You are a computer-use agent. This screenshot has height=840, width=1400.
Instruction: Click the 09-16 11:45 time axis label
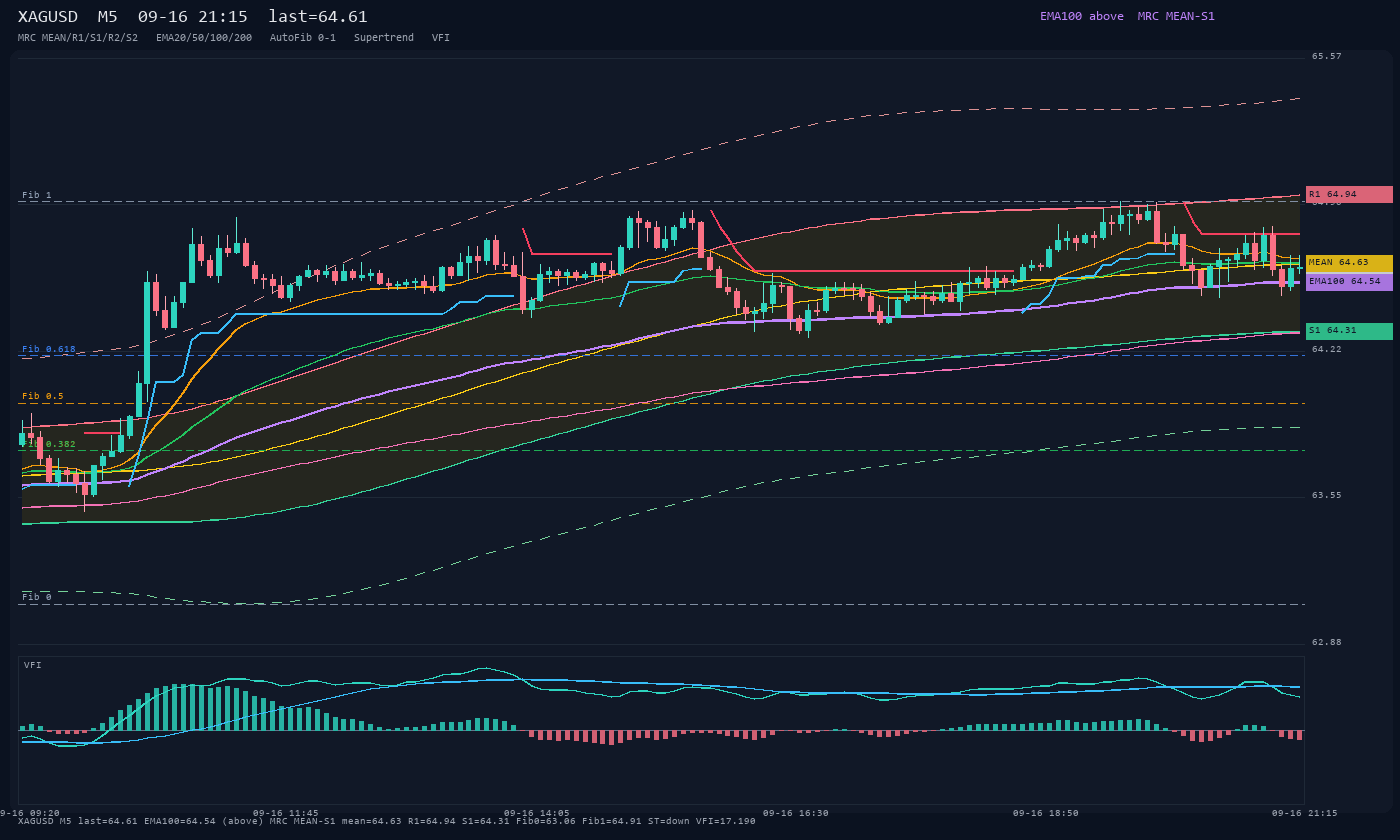(x=286, y=813)
